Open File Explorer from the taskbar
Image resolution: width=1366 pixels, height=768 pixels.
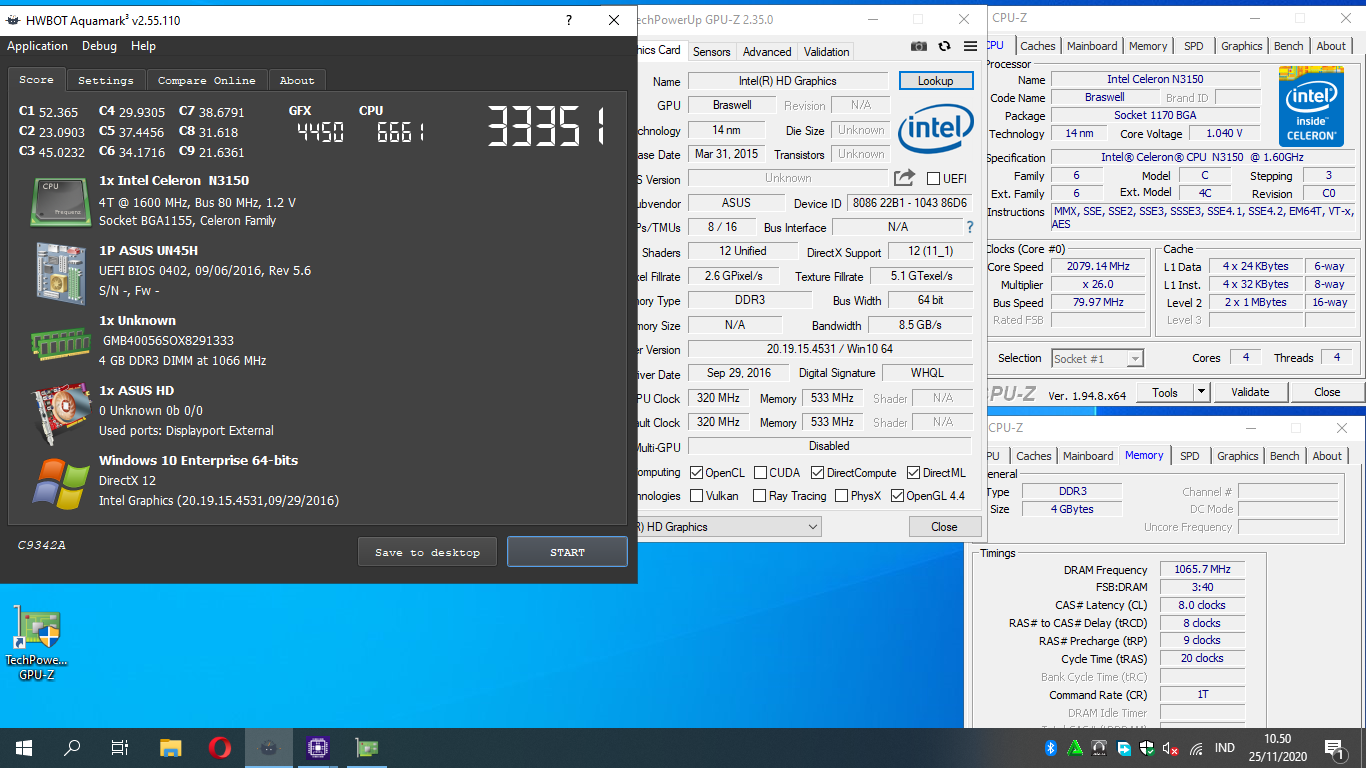coord(171,747)
